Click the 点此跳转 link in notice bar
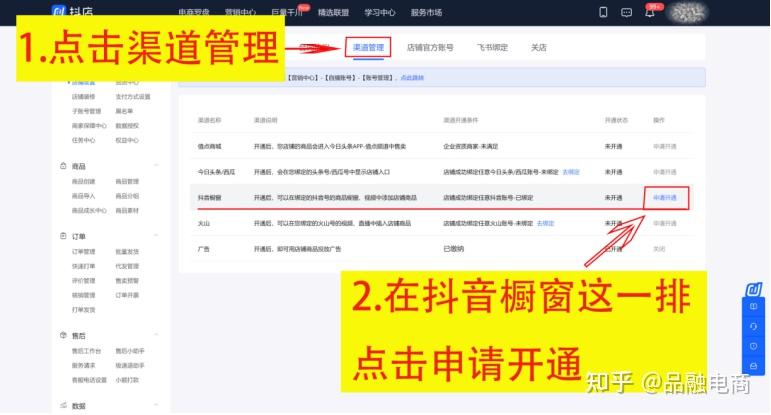Viewport: 771px width, 415px height. click(412, 78)
